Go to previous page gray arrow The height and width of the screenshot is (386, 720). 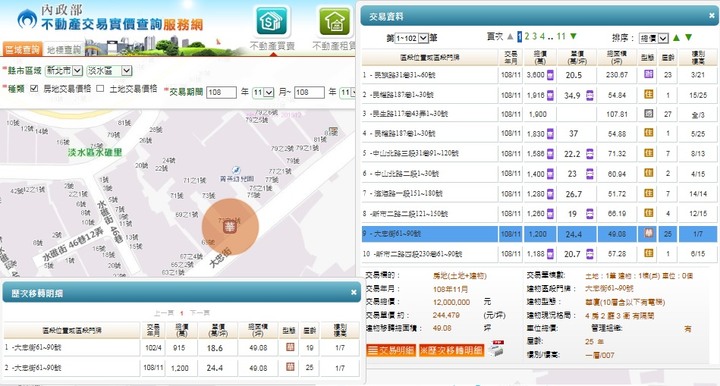(x=510, y=36)
